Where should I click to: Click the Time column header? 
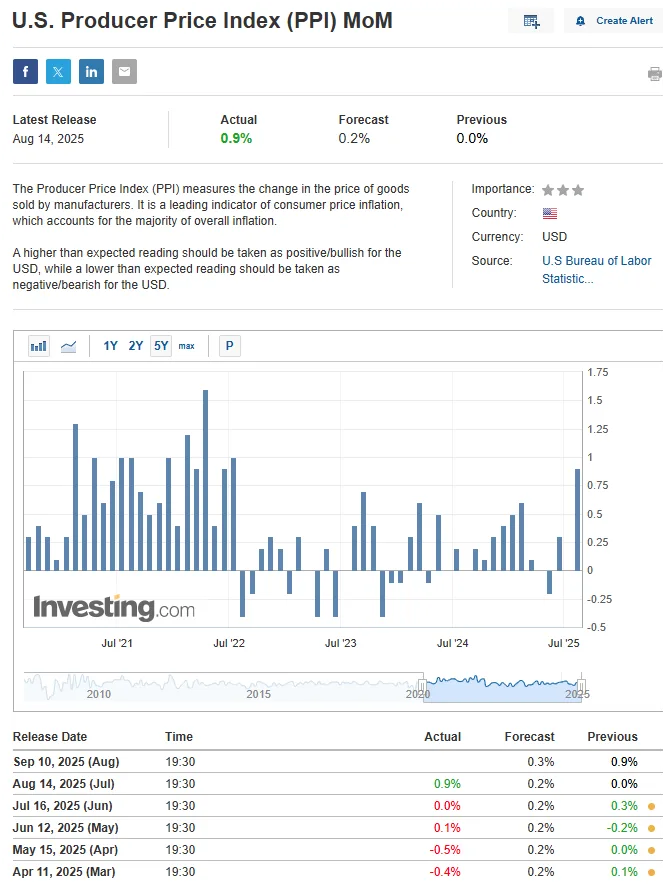179,737
